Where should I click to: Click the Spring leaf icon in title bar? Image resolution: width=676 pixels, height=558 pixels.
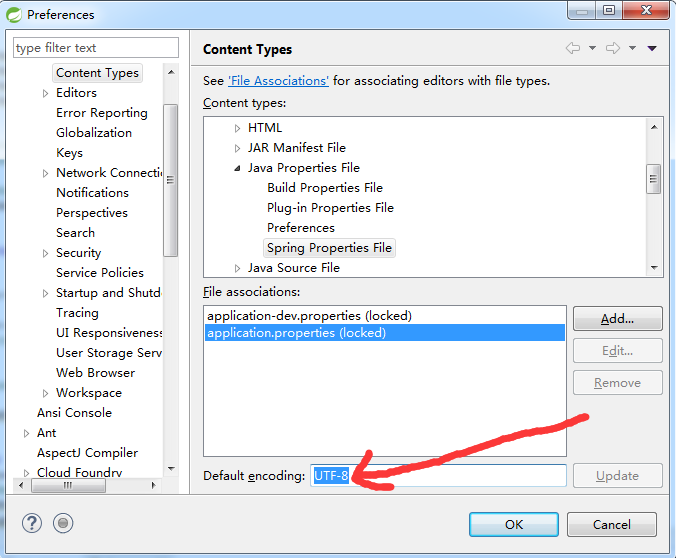pos(14,15)
